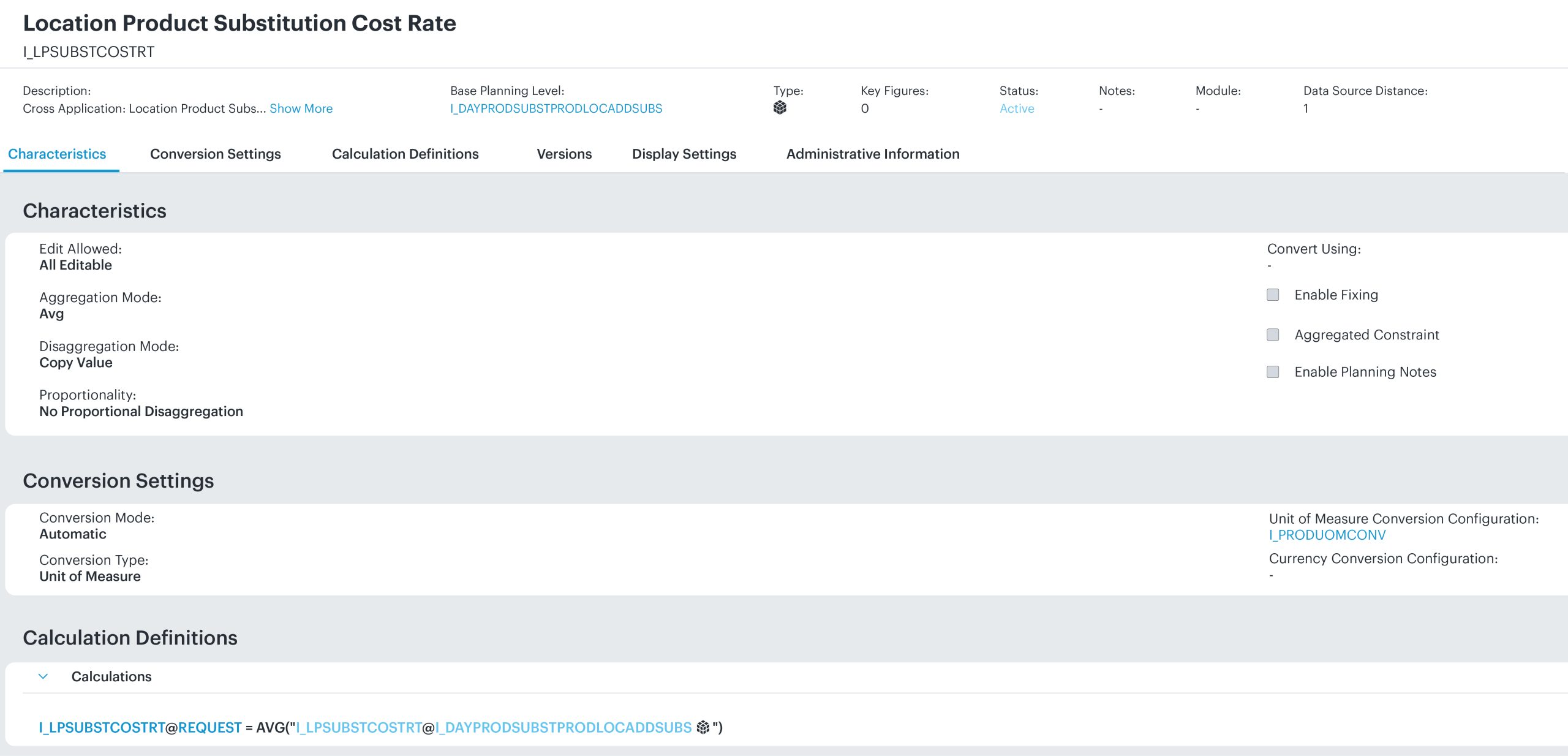Go to the Calculation Definitions tab
Screen dimensions: 1568x756
(x=405, y=154)
